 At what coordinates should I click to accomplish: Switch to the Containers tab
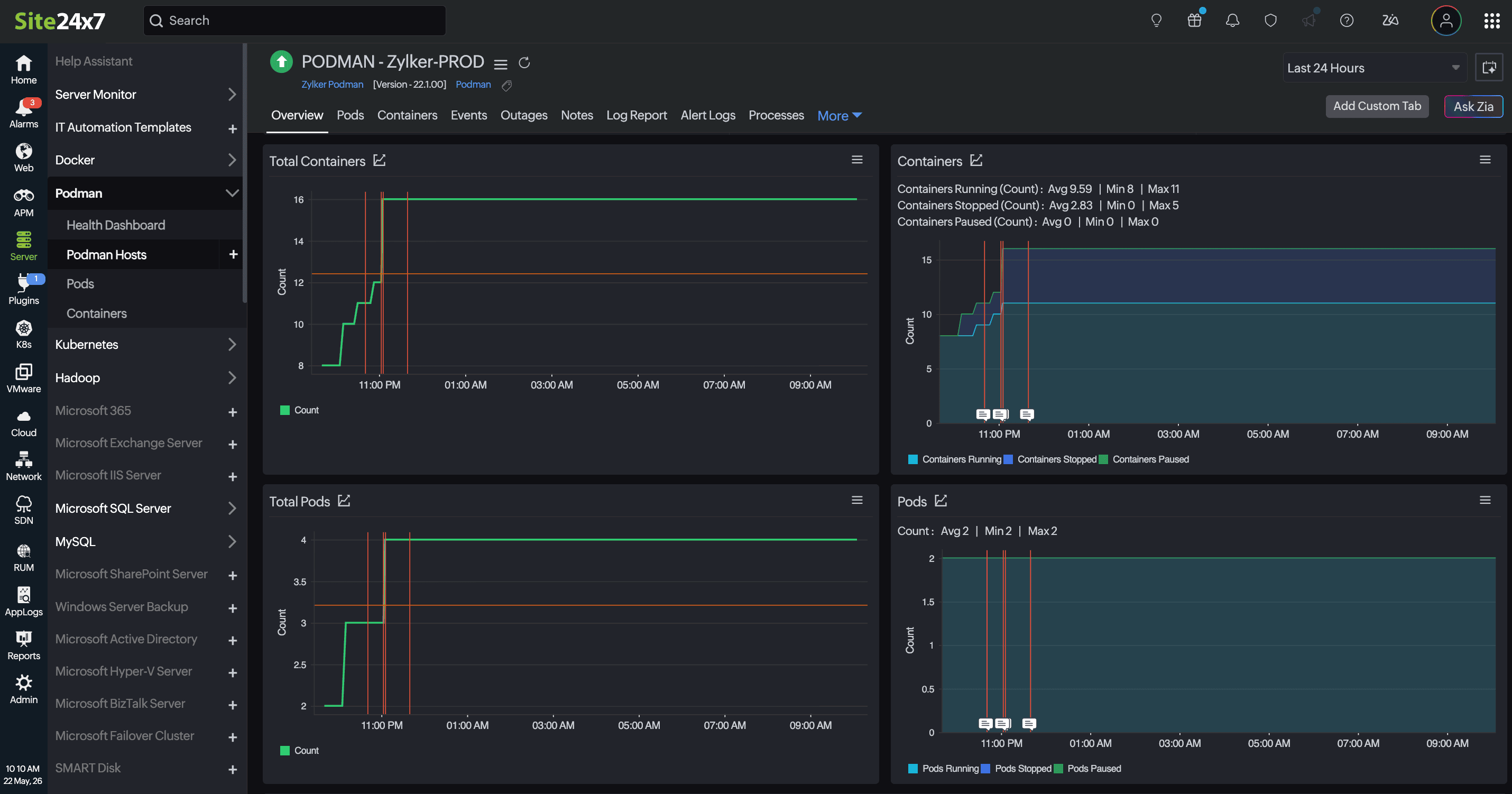pyautogui.click(x=408, y=115)
